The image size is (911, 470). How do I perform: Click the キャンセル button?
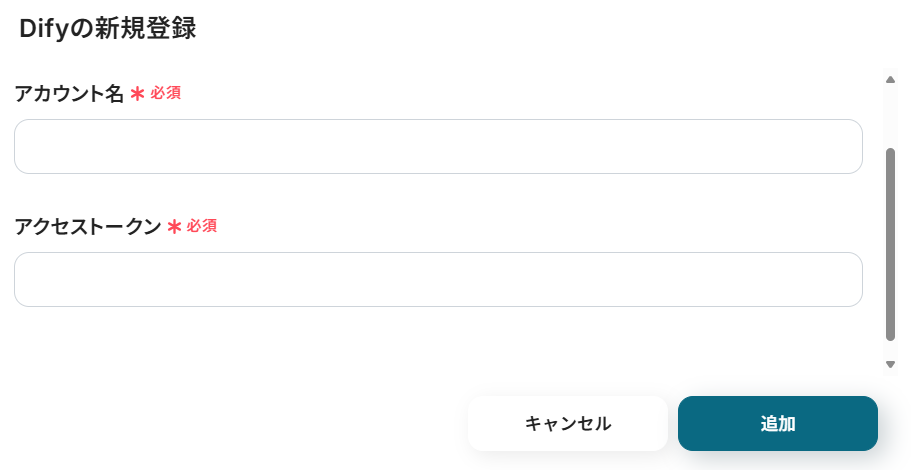coord(568,423)
